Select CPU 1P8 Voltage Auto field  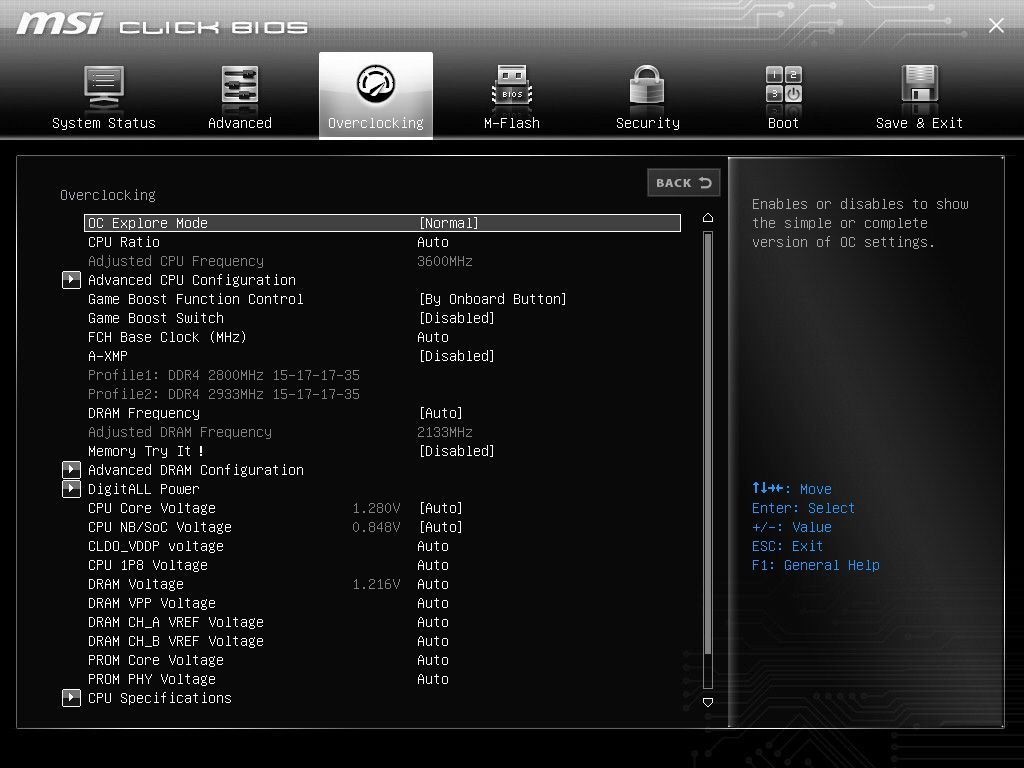(x=433, y=566)
